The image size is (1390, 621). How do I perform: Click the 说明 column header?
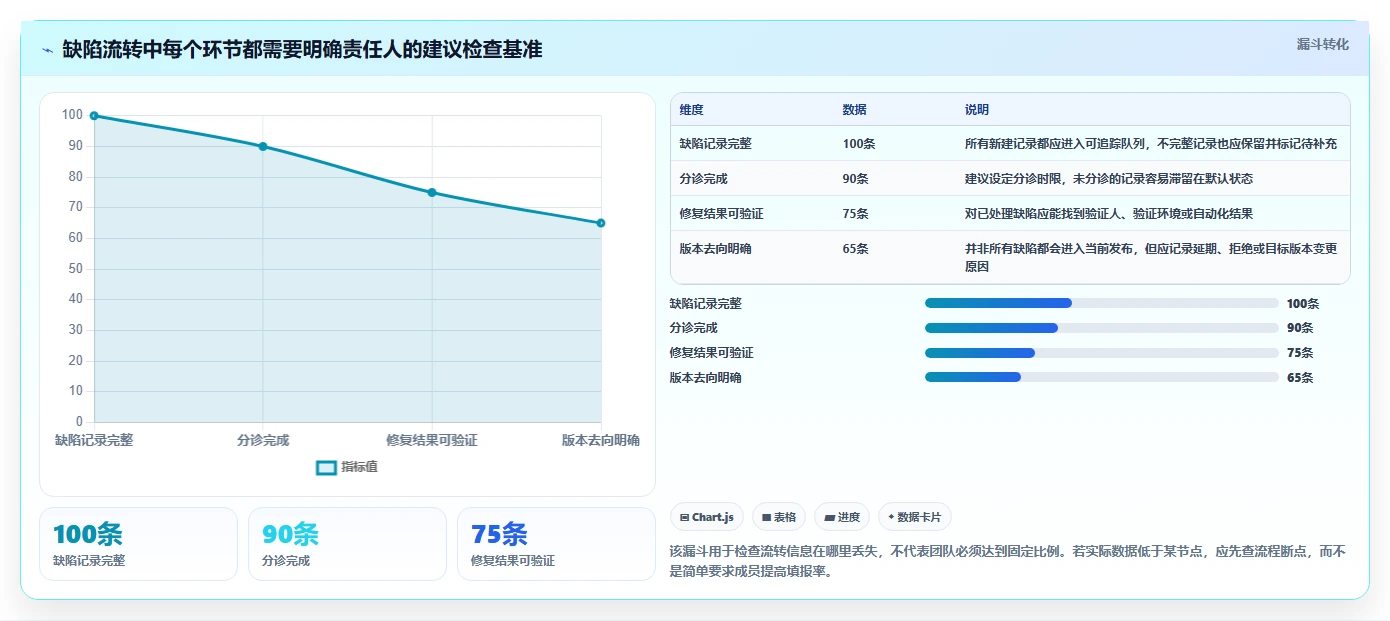(976, 110)
